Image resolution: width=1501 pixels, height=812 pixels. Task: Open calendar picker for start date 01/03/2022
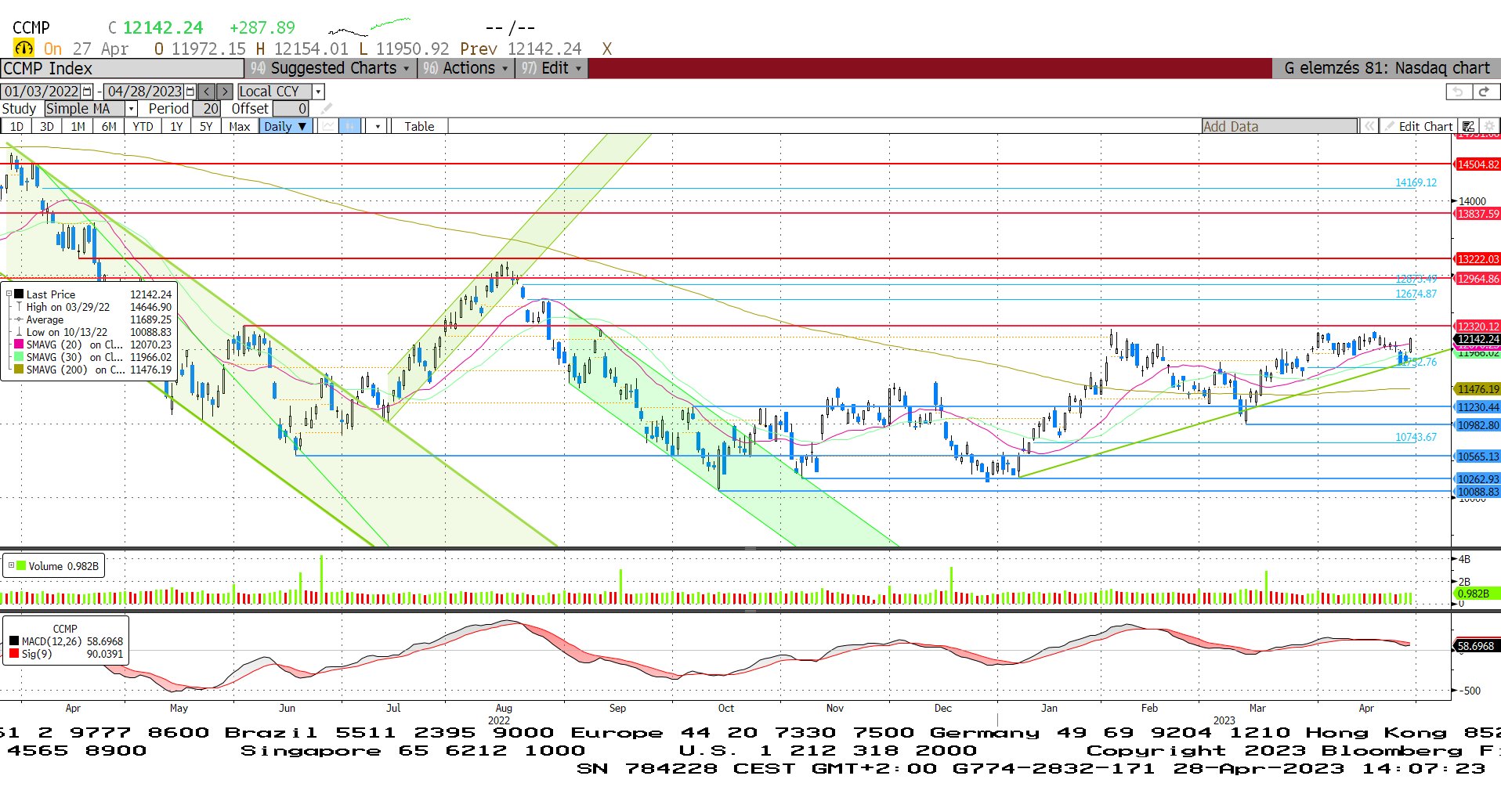pos(87,92)
